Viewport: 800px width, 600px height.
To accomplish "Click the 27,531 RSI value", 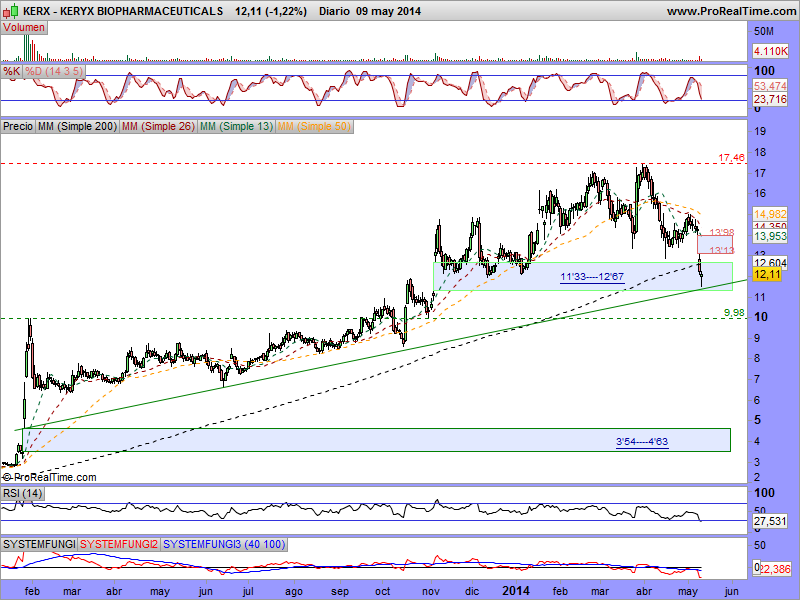I will 770,521.
